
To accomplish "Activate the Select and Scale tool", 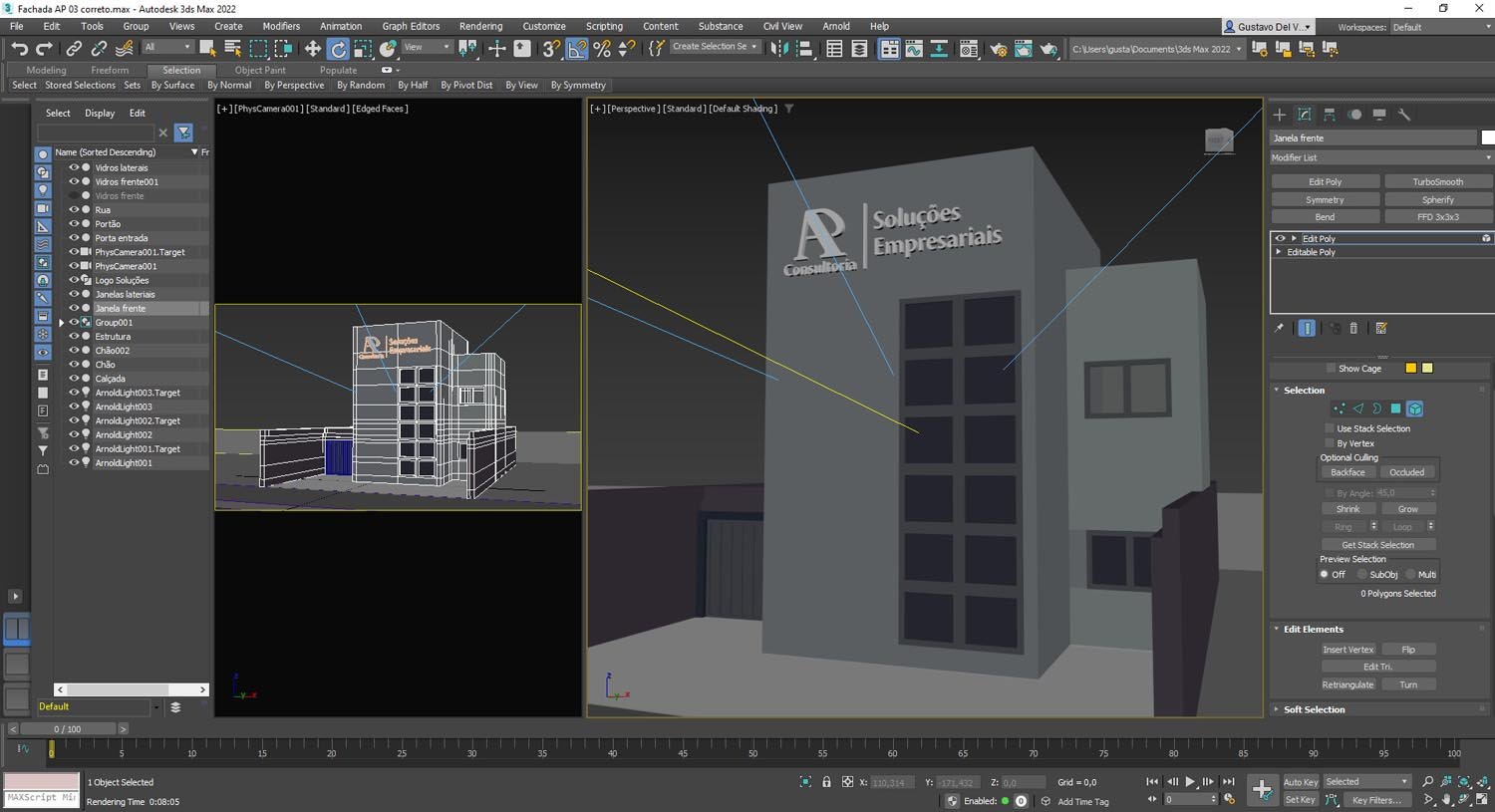I will [363, 48].
